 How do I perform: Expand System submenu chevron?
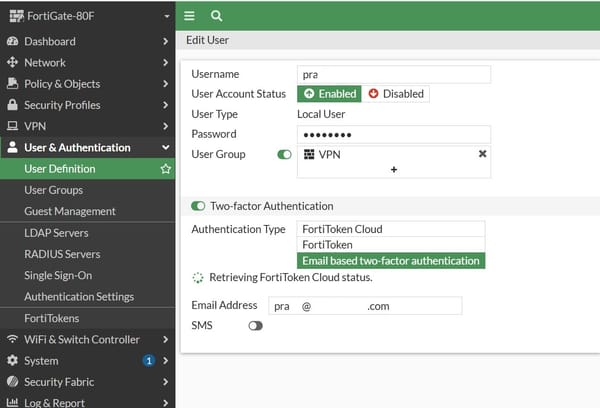(165, 361)
